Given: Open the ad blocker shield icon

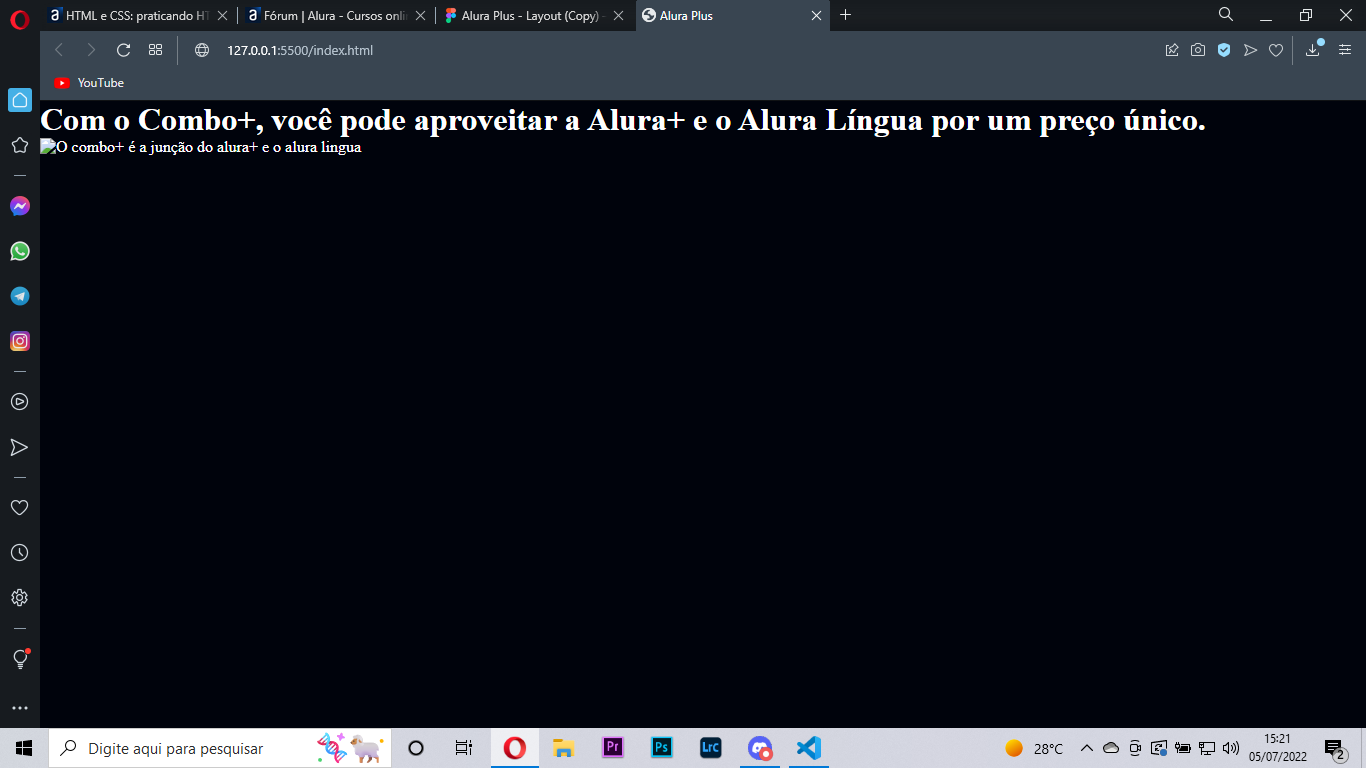Looking at the screenshot, I should (1224, 50).
